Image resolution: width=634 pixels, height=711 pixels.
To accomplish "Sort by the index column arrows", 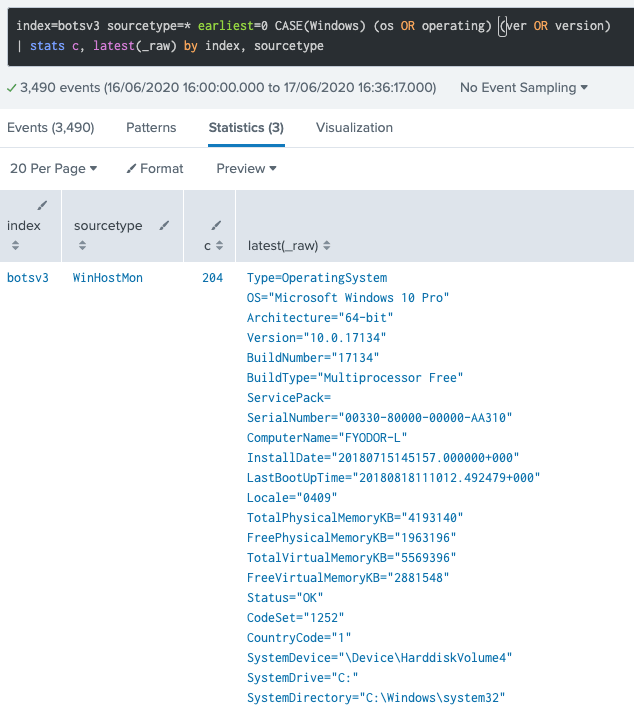I will click(x=15, y=245).
